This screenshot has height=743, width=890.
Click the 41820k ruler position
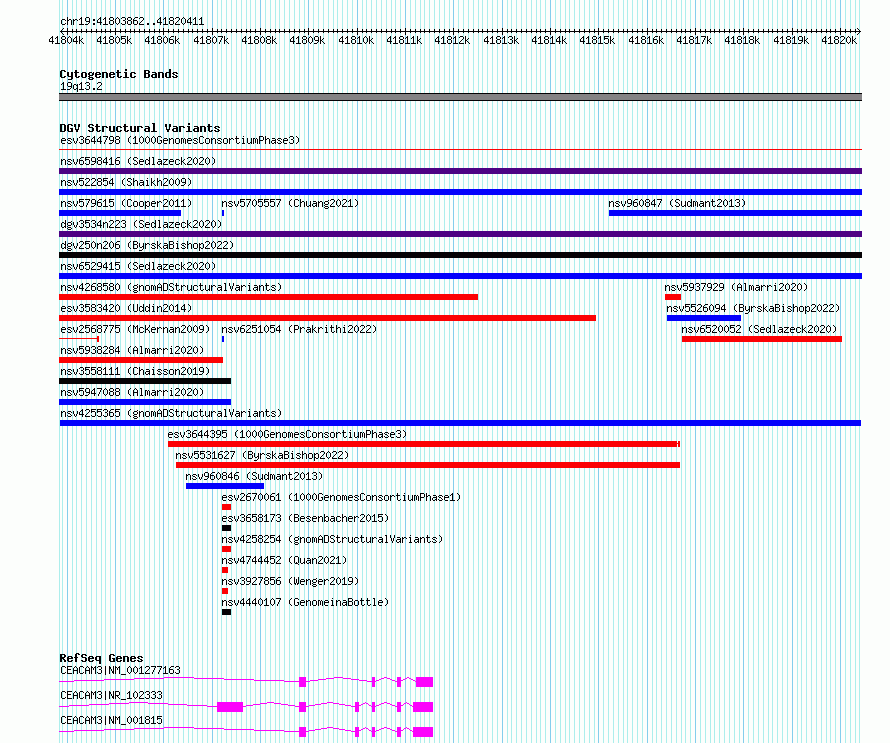(x=839, y=40)
